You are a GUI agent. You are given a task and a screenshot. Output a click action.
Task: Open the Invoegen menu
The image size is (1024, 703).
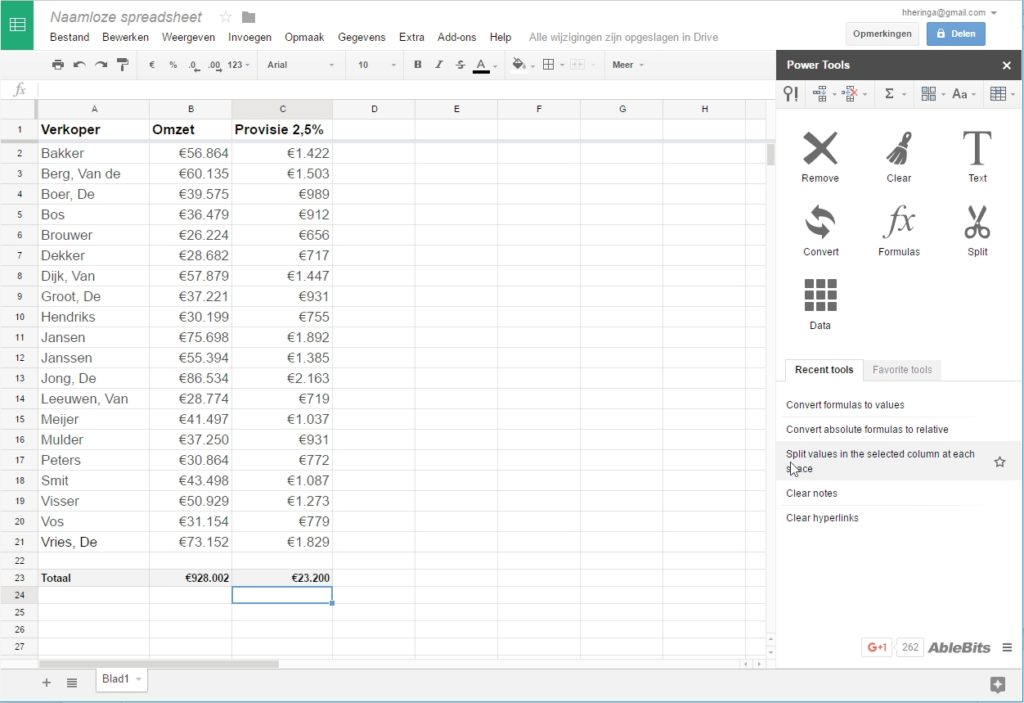coord(249,36)
